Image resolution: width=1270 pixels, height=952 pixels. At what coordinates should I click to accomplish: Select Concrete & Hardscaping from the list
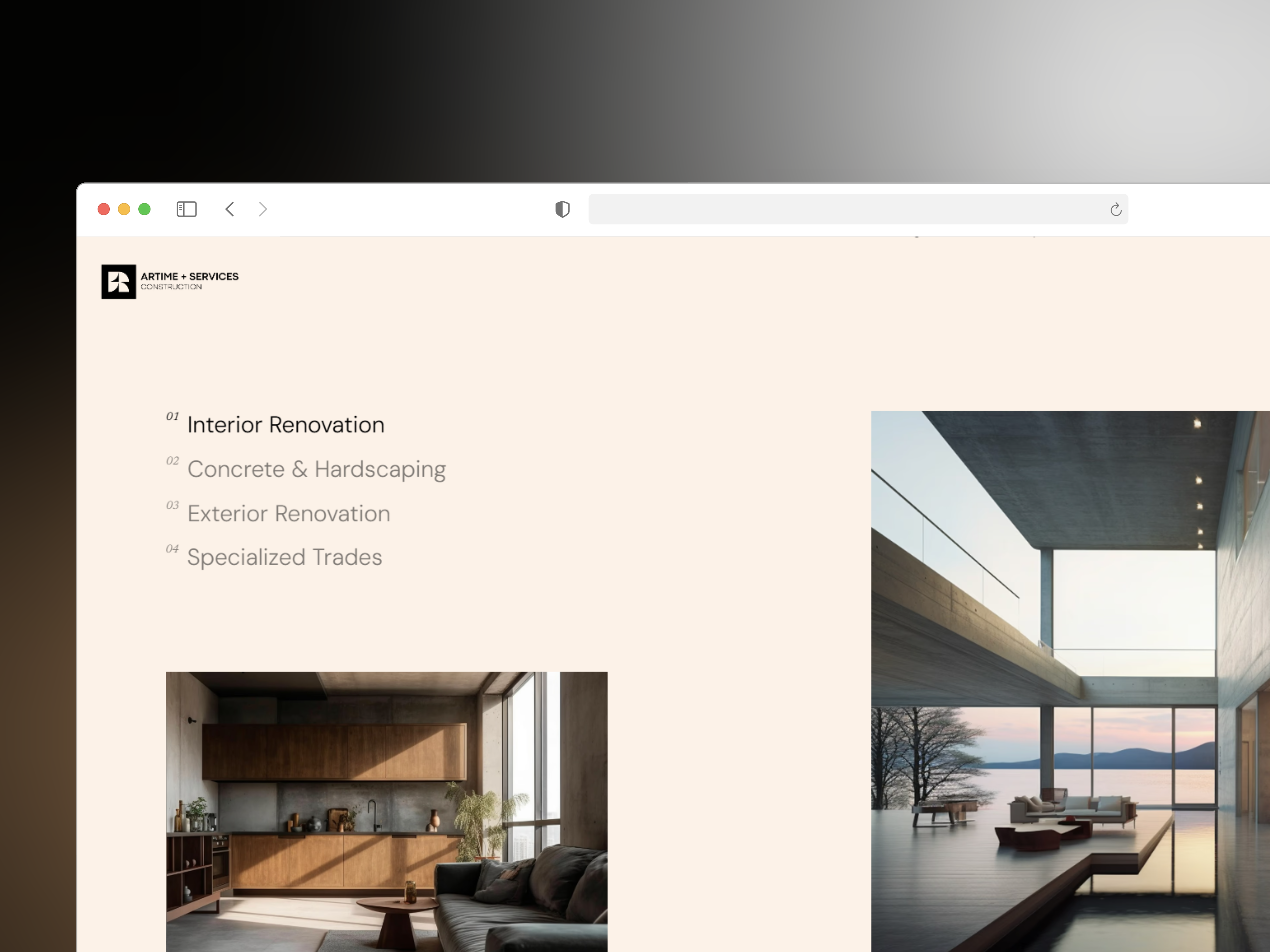tap(317, 469)
